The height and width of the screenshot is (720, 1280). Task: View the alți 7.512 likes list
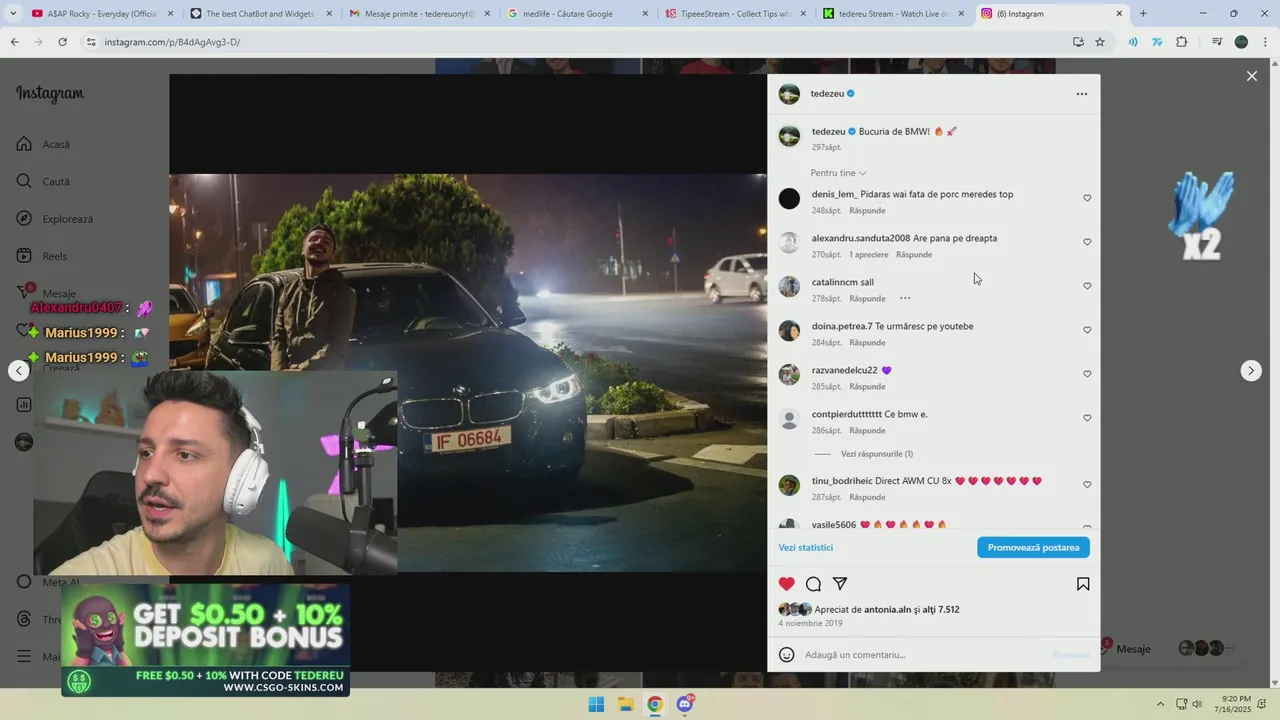coord(941,609)
